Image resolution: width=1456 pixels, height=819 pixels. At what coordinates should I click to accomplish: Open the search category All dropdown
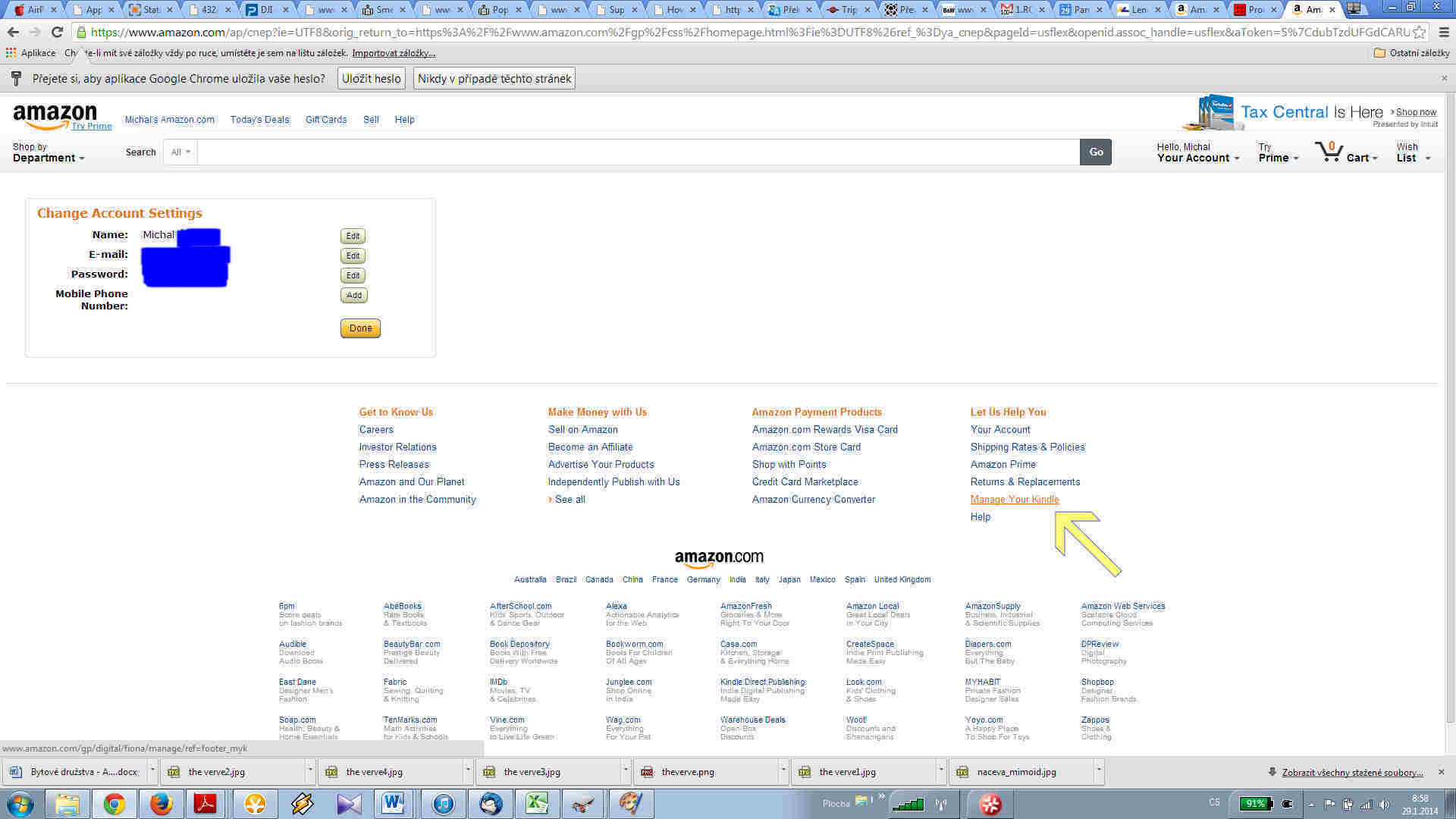coord(180,152)
